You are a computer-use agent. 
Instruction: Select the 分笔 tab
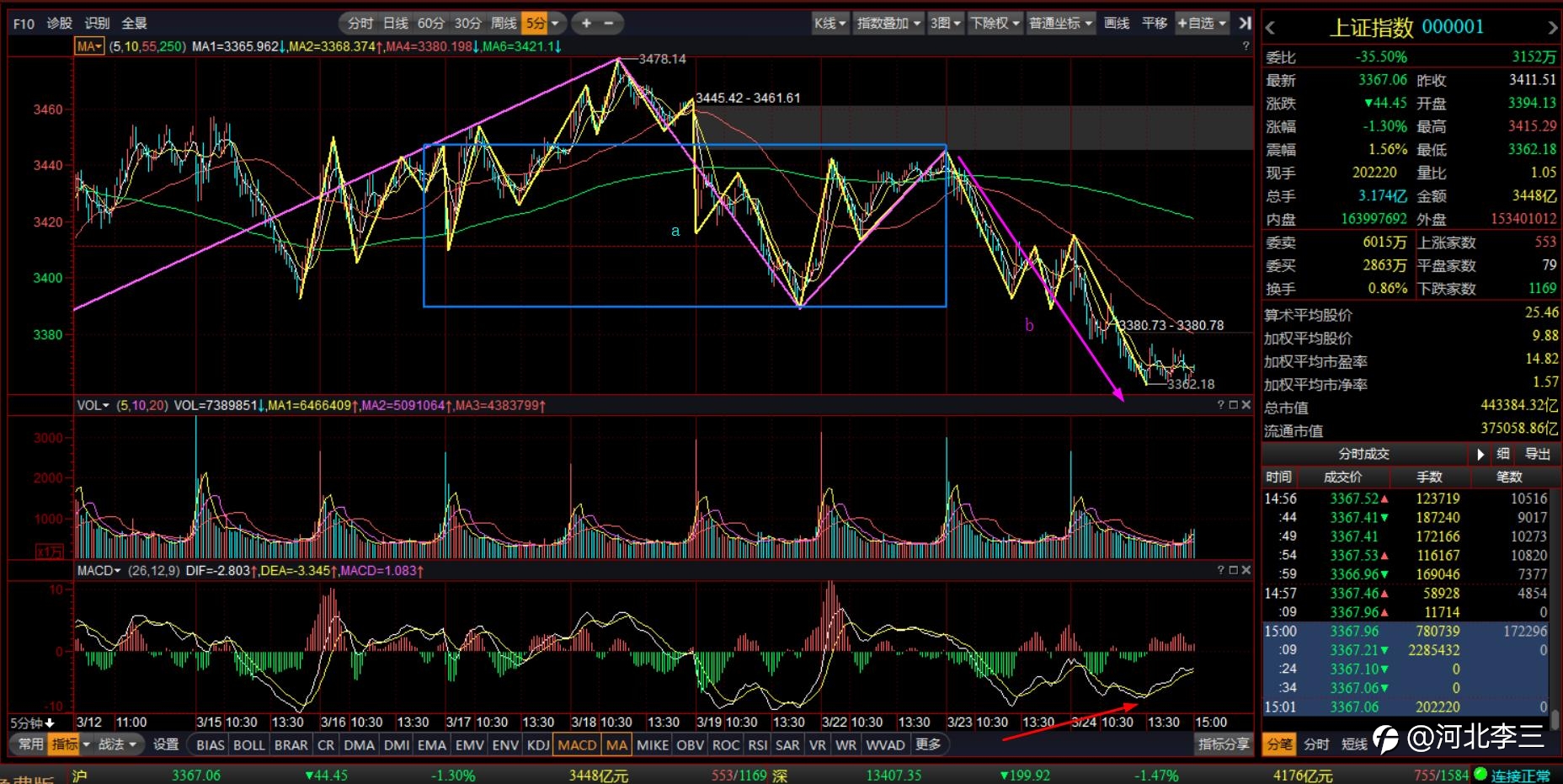coord(1279,744)
